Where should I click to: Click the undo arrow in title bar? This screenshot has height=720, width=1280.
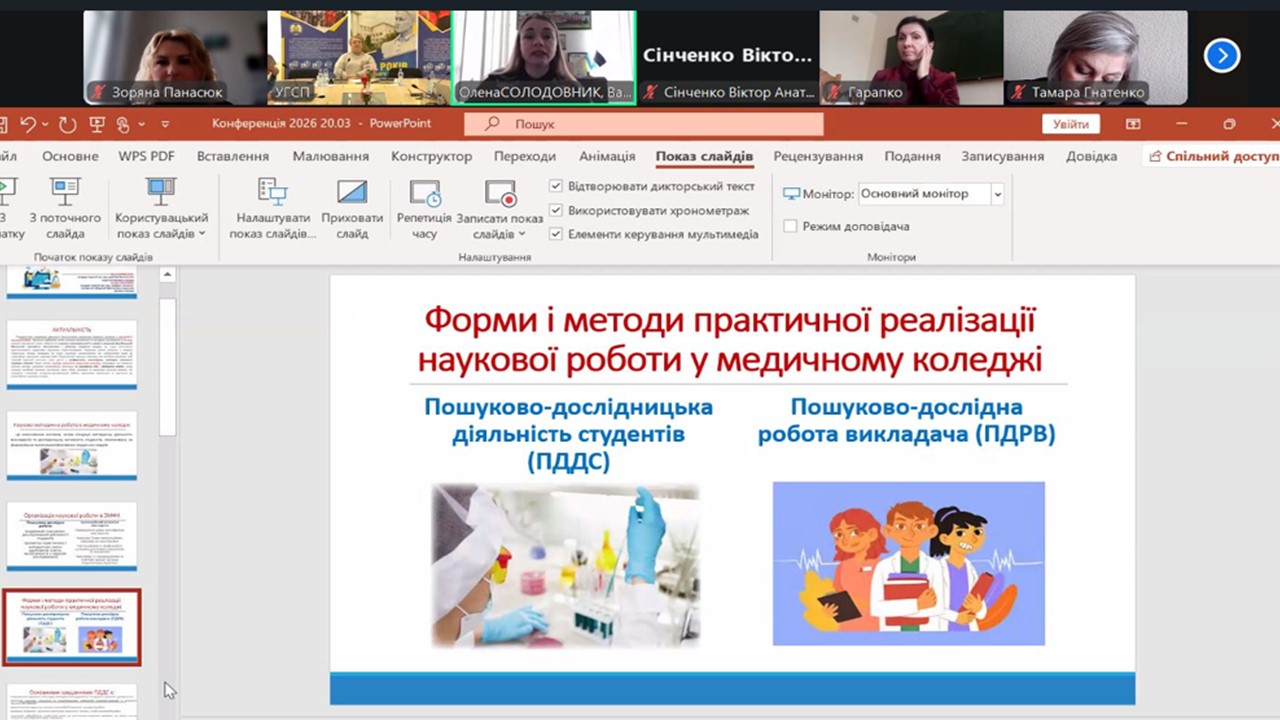[x=28, y=124]
